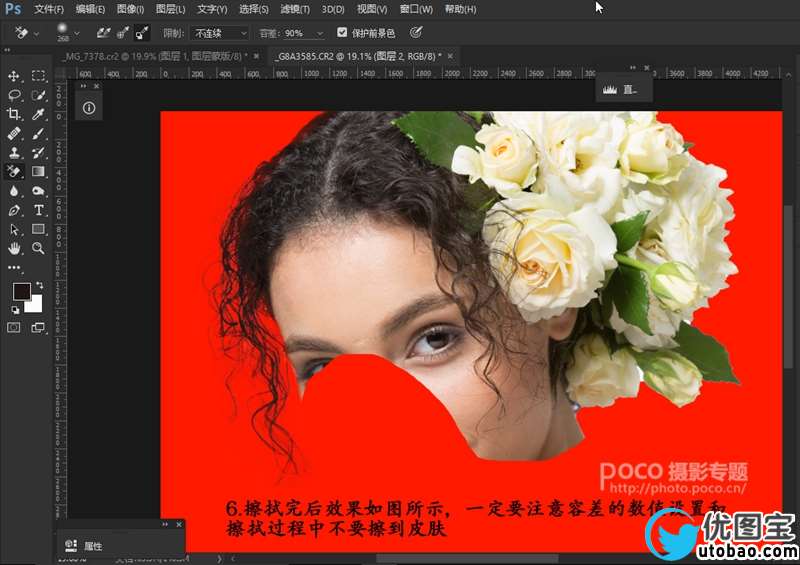Open the 滤镜(T) menu
This screenshot has height=565, width=800.
[295, 9]
